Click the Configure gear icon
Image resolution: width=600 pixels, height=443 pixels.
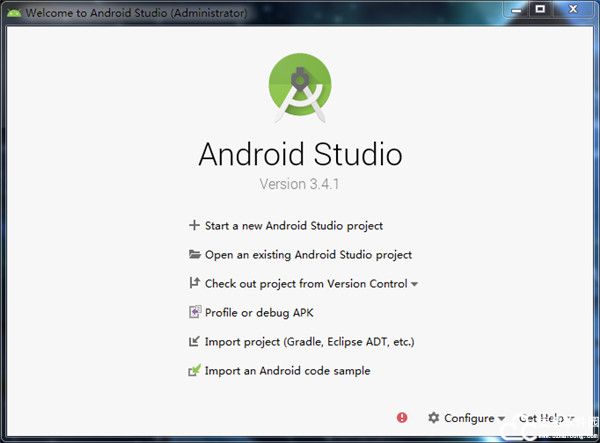(x=434, y=417)
